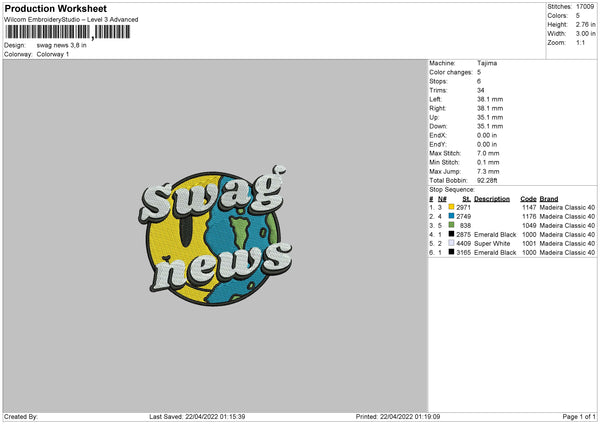Click the black 3165 Emerald Black swatch
This screenshot has height=424, width=600.
coord(452,252)
